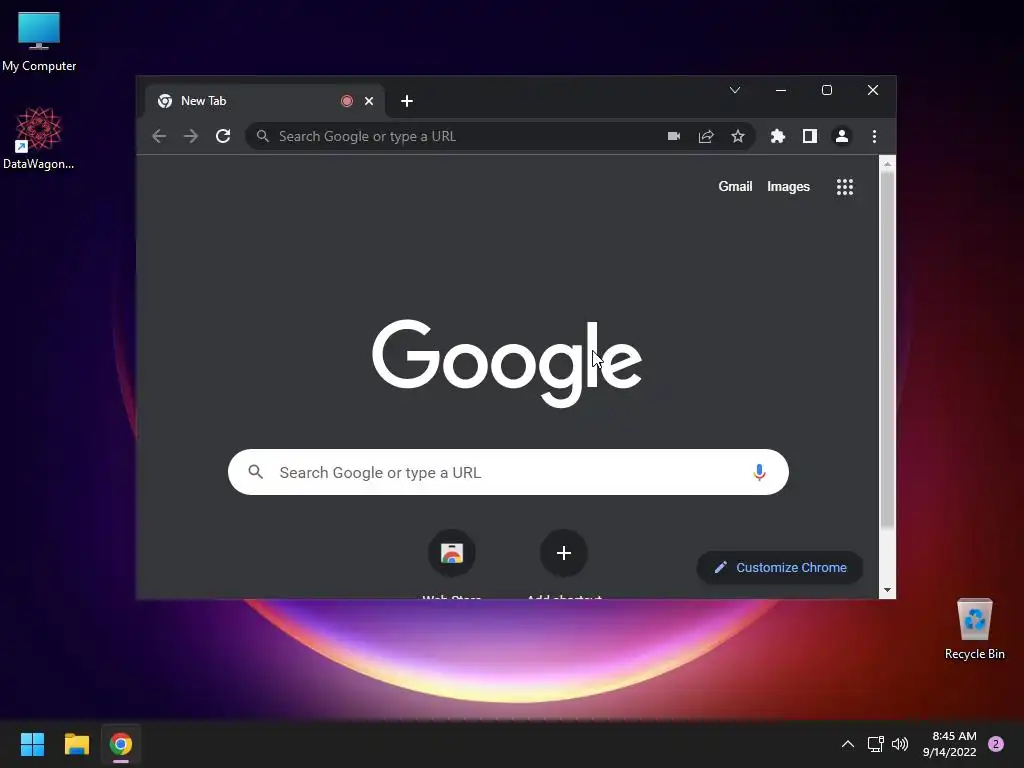Select the Recycle Bin desktop icon

pyautogui.click(x=974, y=628)
